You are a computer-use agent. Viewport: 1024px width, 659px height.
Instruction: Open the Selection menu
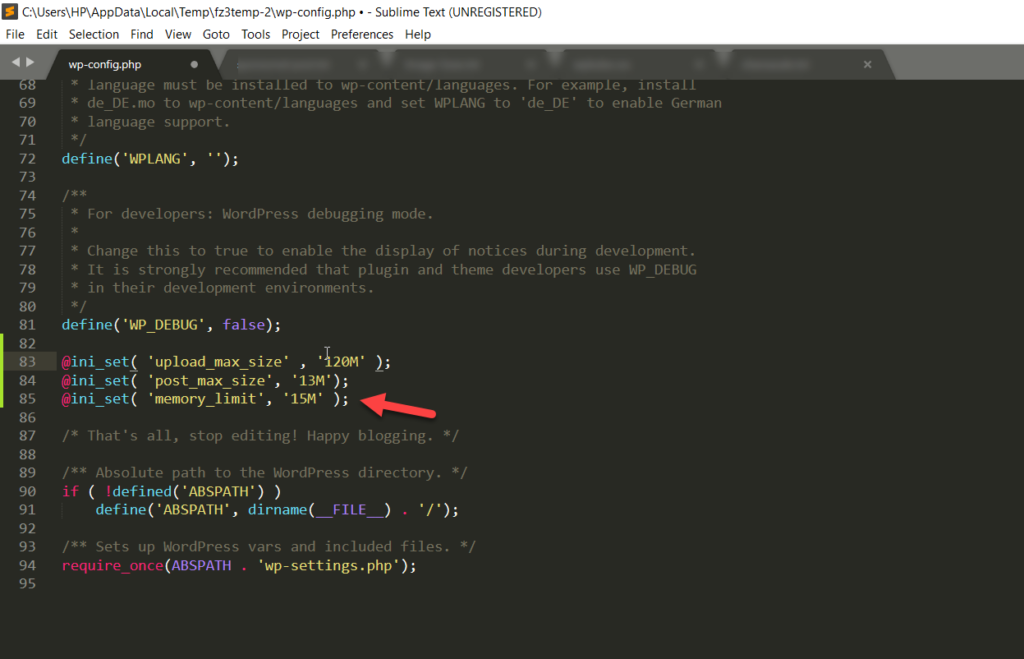click(94, 34)
